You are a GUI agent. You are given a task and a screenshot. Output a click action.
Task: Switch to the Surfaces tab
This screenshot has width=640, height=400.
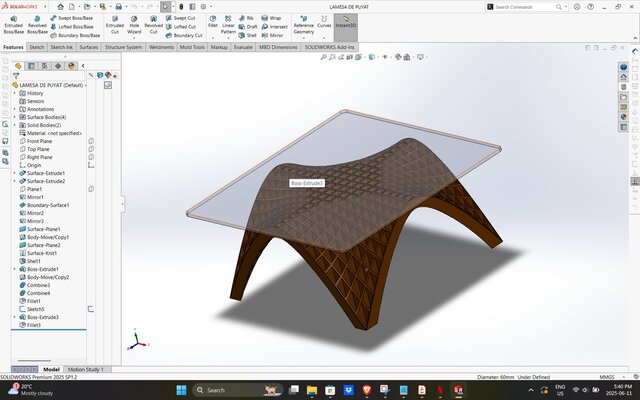pyautogui.click(x=89, y=46)
